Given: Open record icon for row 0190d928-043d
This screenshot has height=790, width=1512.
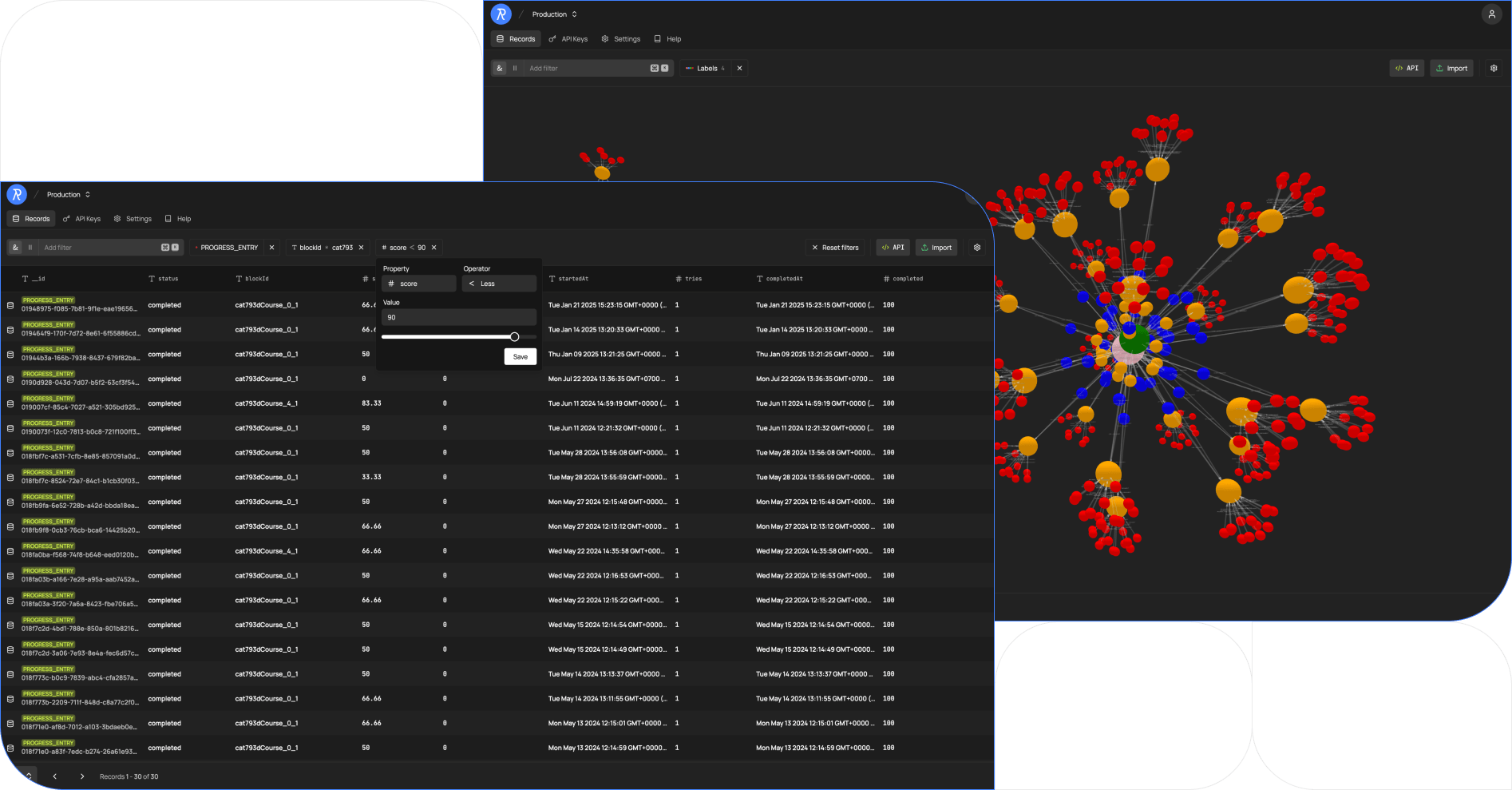Looking at the screenshot, I should click(10, 379).
